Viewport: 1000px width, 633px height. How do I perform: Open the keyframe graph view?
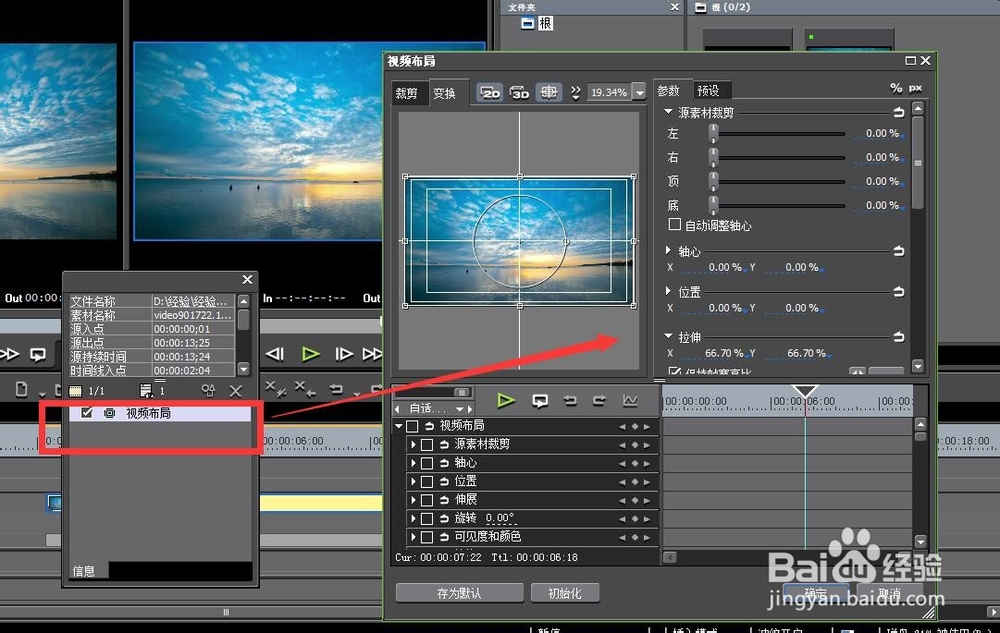[x=629, y=400]
